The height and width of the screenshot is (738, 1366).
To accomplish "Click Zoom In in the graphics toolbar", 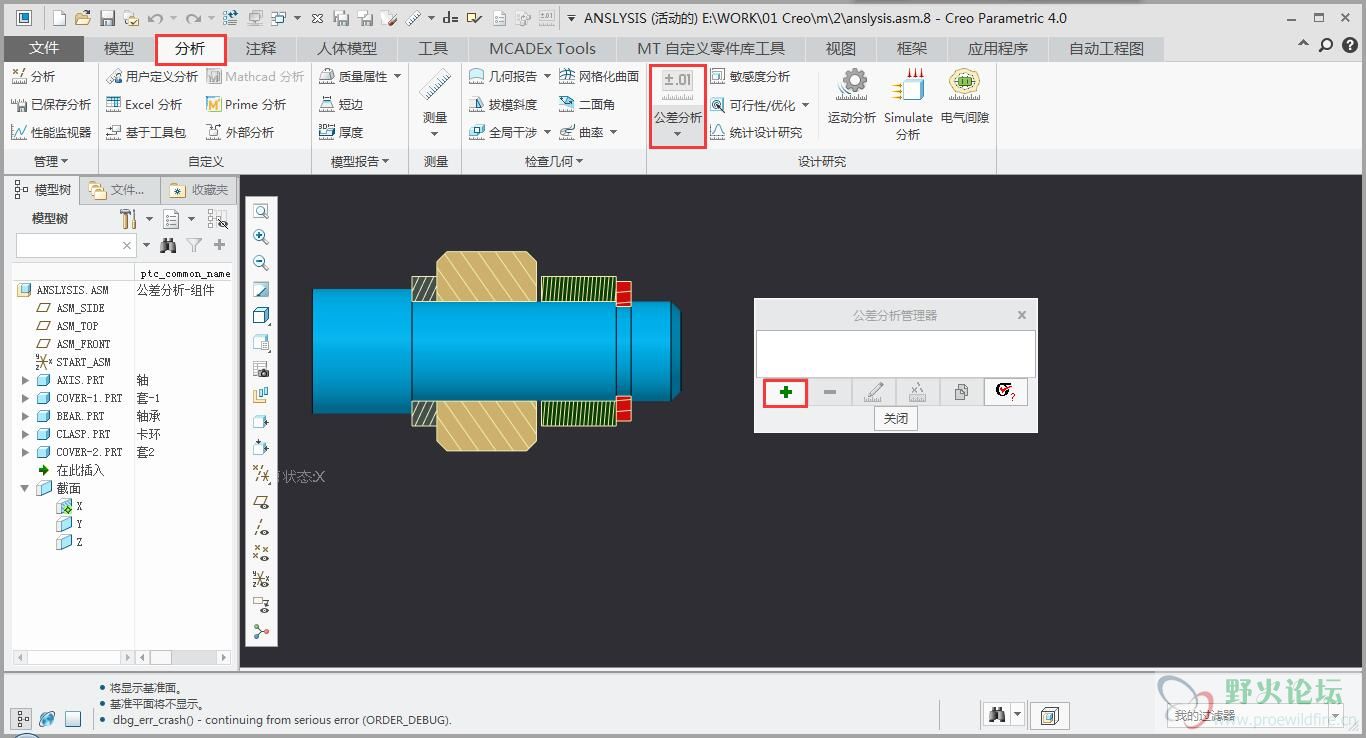I will [261, 237].
